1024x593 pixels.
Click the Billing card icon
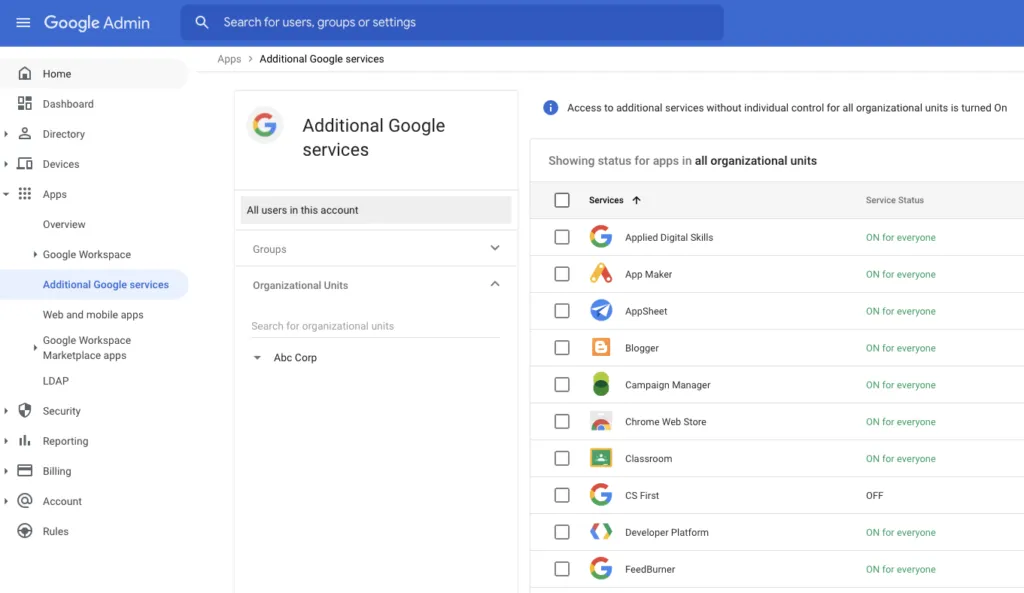click(25, 470)
